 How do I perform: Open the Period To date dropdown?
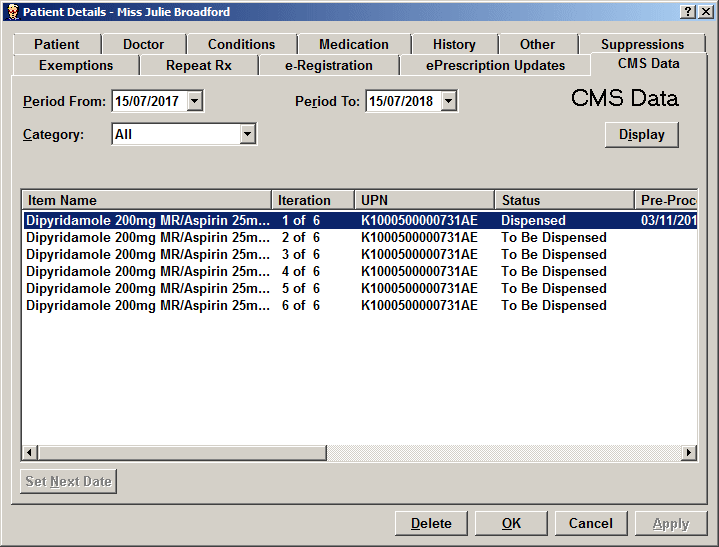pyautogui.click(x=448, y=101)
